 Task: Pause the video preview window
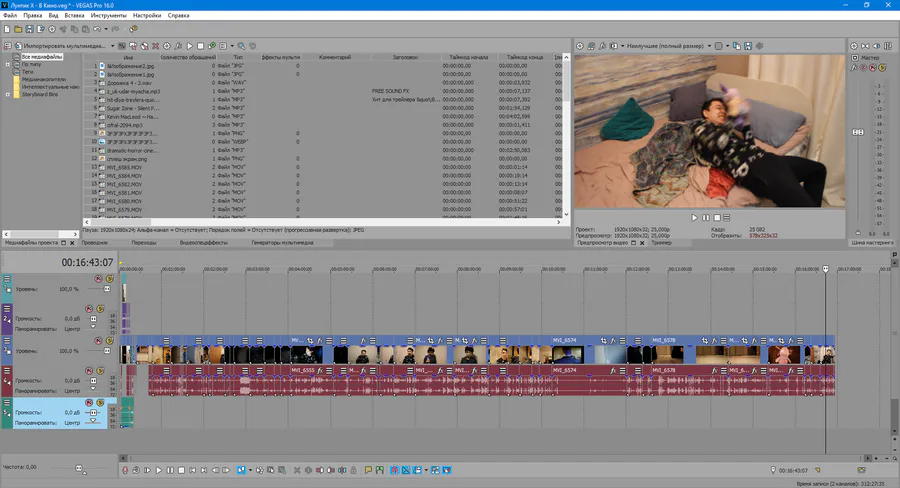click(706, 218)
